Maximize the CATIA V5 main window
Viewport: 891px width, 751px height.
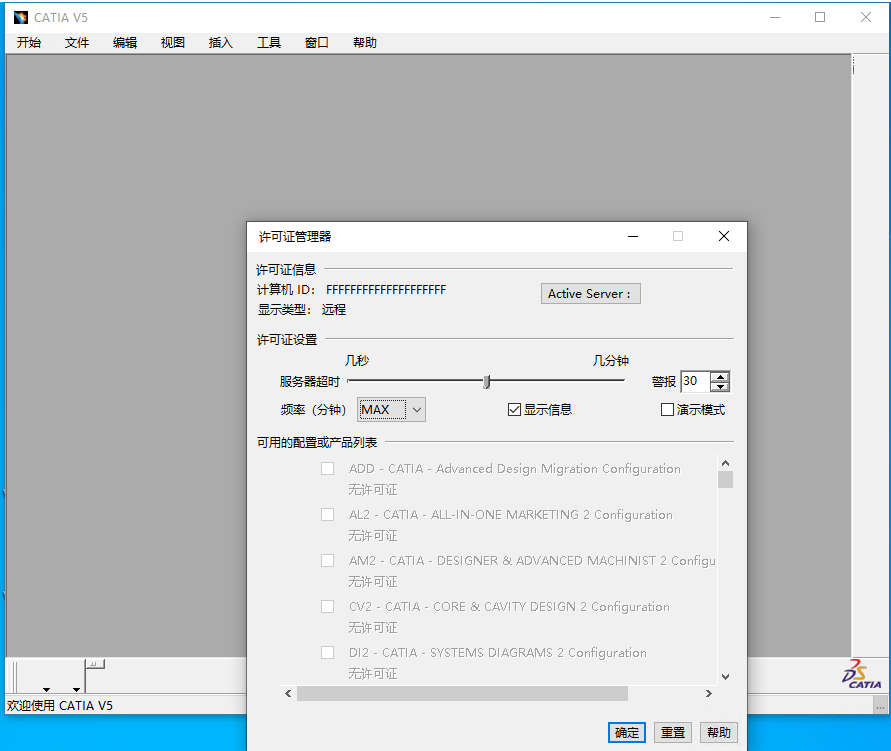click(820, 18)
